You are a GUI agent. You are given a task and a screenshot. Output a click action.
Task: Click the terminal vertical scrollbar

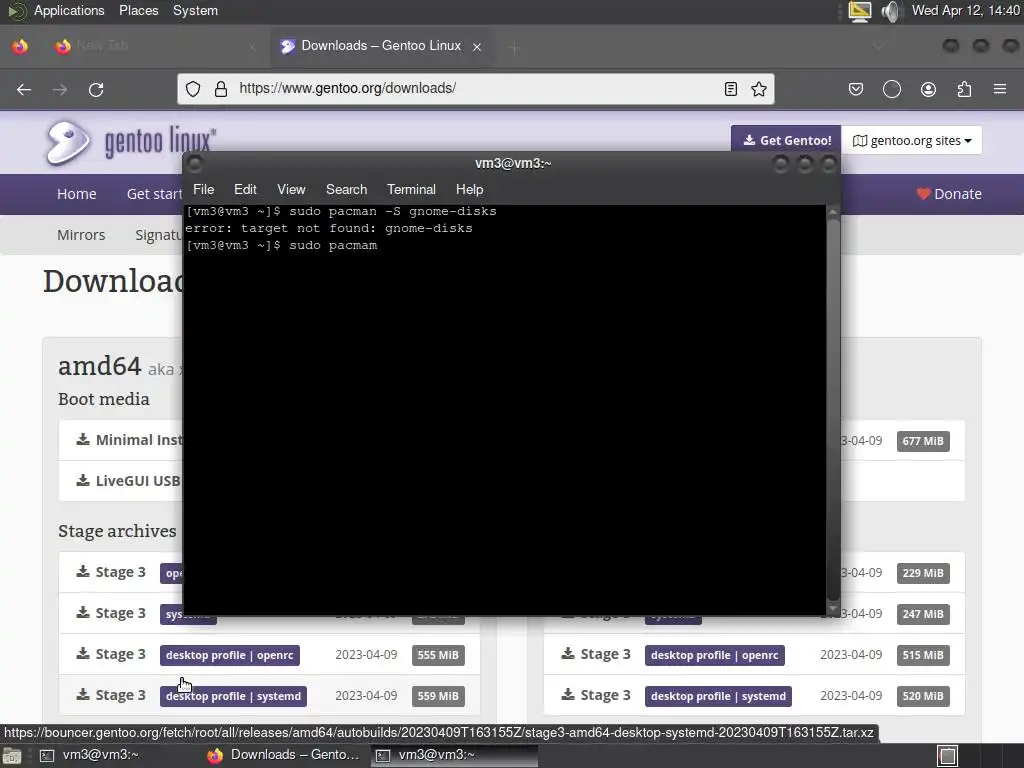click(x=833, y=410)
